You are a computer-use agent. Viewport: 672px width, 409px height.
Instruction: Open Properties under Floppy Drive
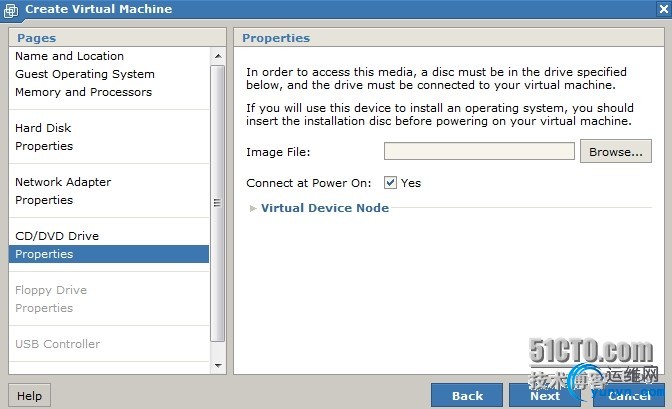(x=44, y=308)
